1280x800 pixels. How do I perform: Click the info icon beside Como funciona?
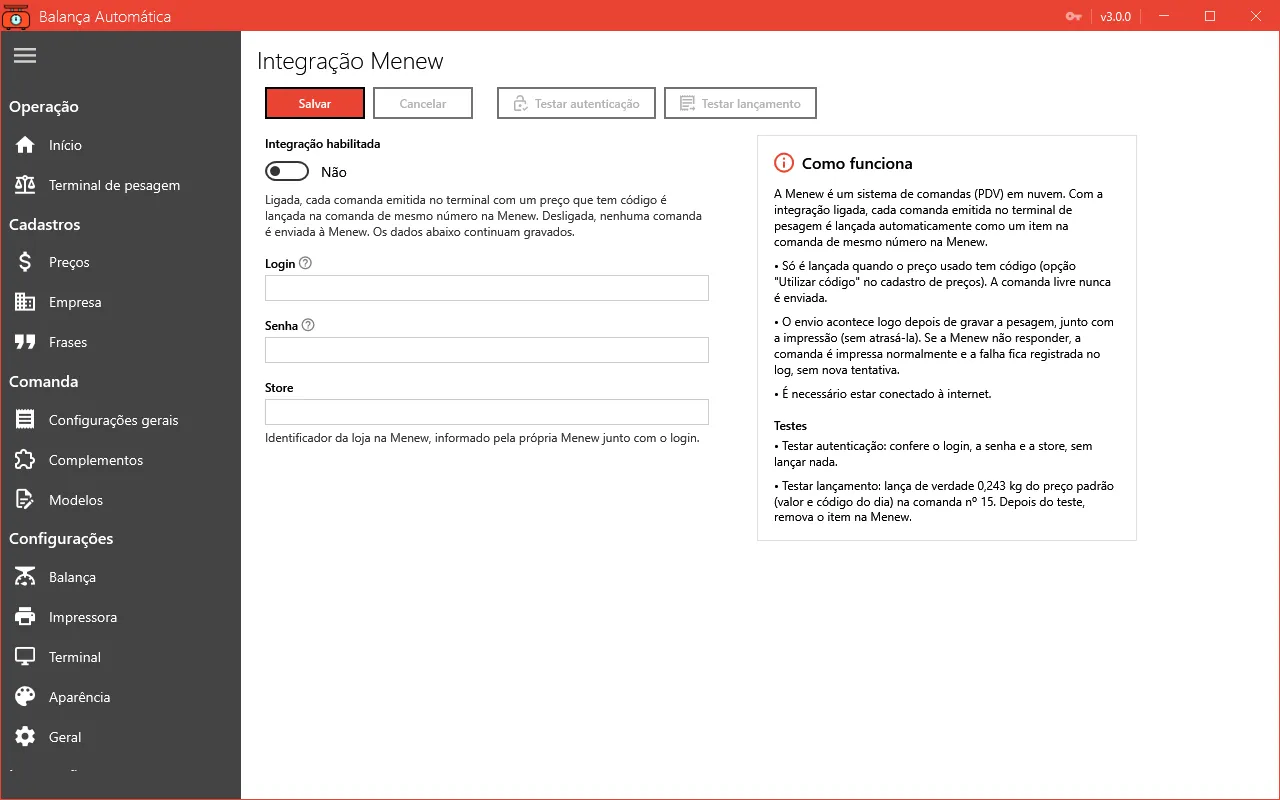tap(784, 163)
